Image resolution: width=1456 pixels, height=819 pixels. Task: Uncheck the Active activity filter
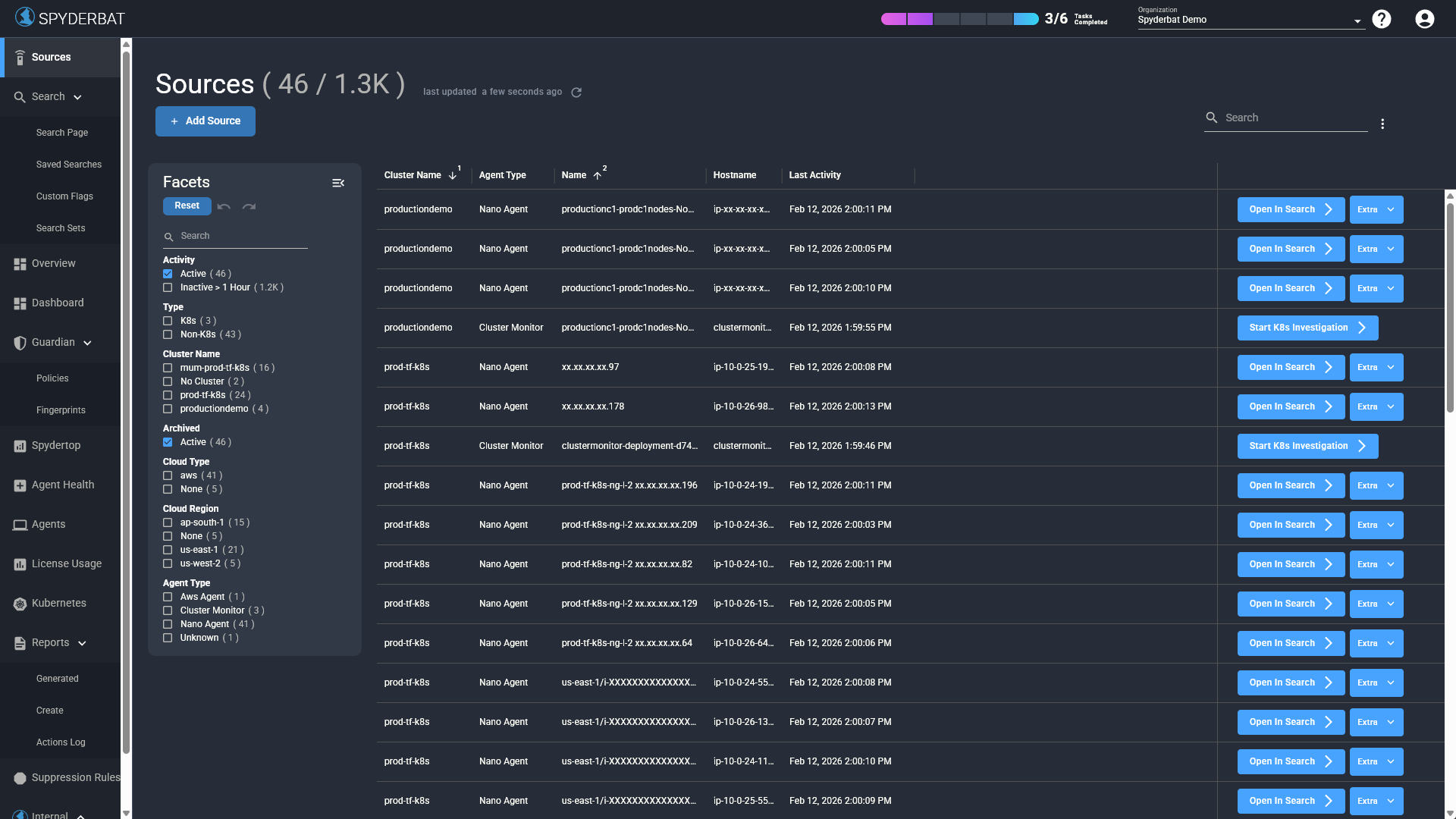tap(168, 274)
